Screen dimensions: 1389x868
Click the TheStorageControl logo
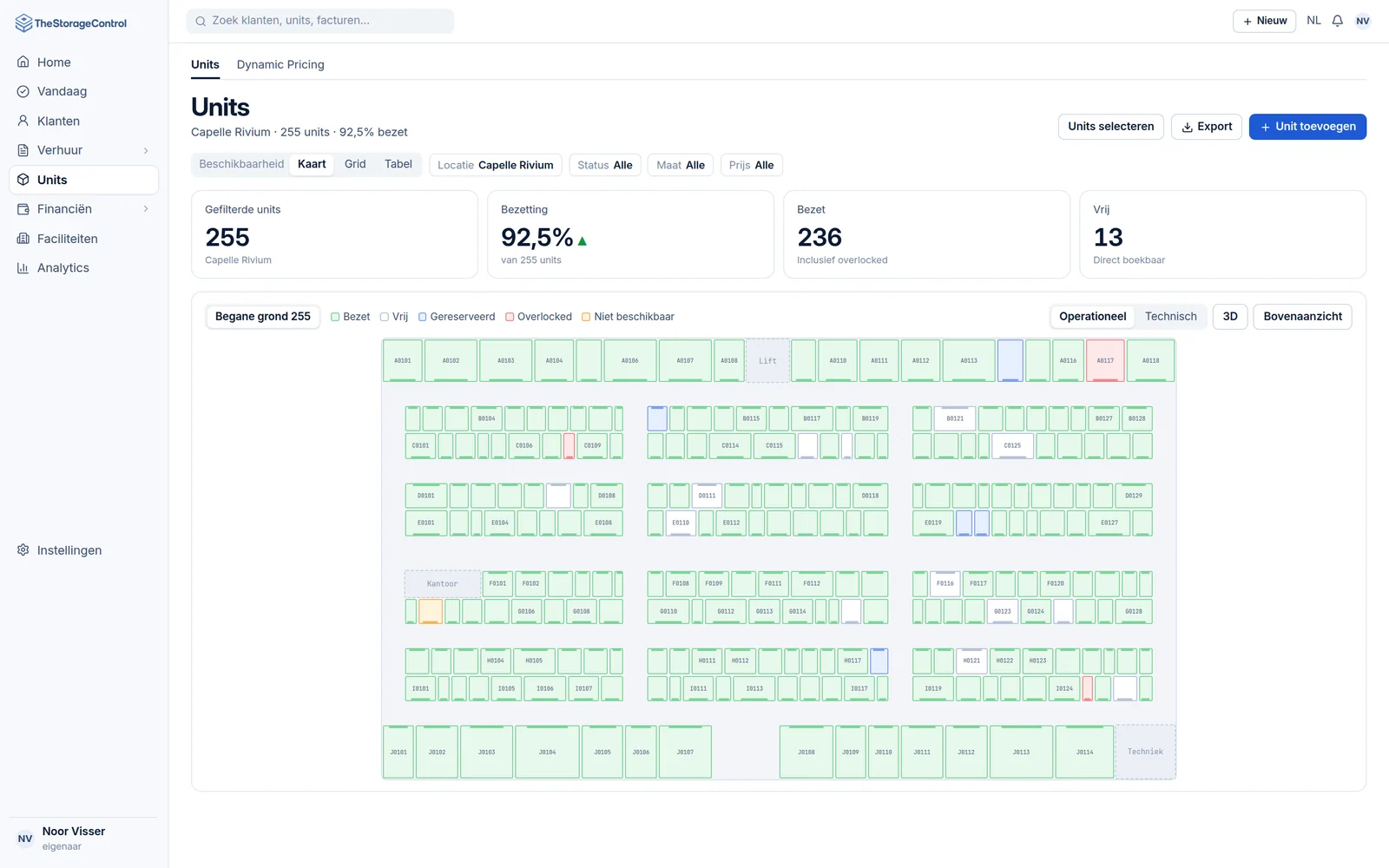(x=71, y=23)
